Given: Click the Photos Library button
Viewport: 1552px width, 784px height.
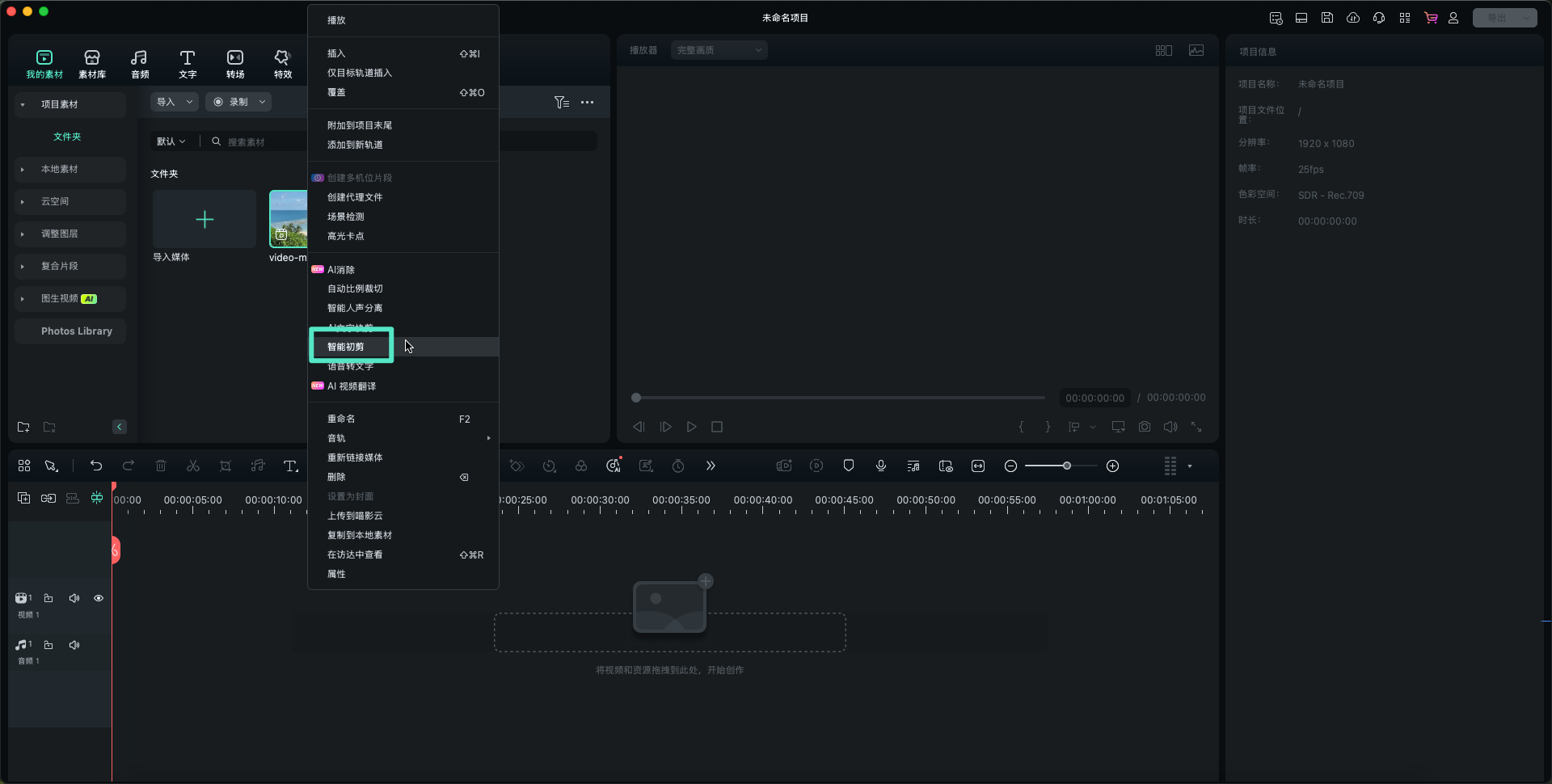Looking at the screenshot, I should (77, 331).
